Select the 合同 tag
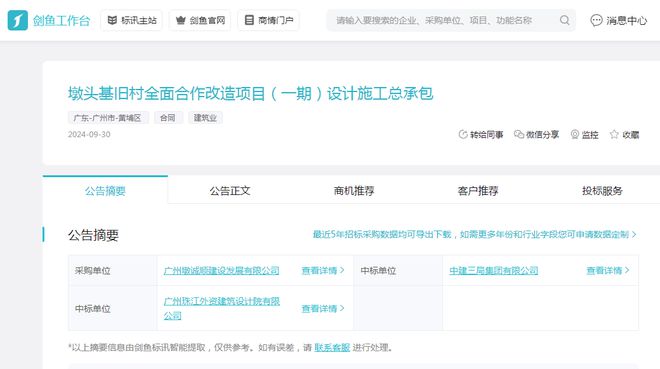 click(x=168, y=118)
